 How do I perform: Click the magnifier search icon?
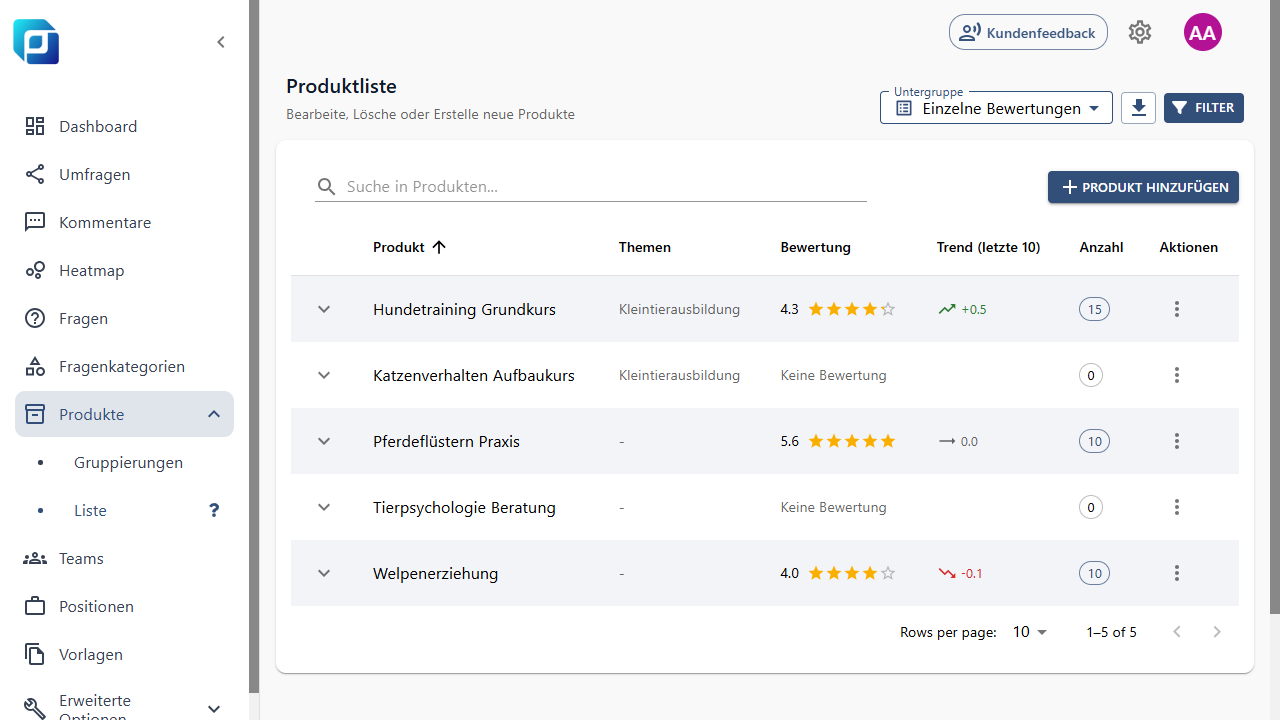click(x=326, y=187)
